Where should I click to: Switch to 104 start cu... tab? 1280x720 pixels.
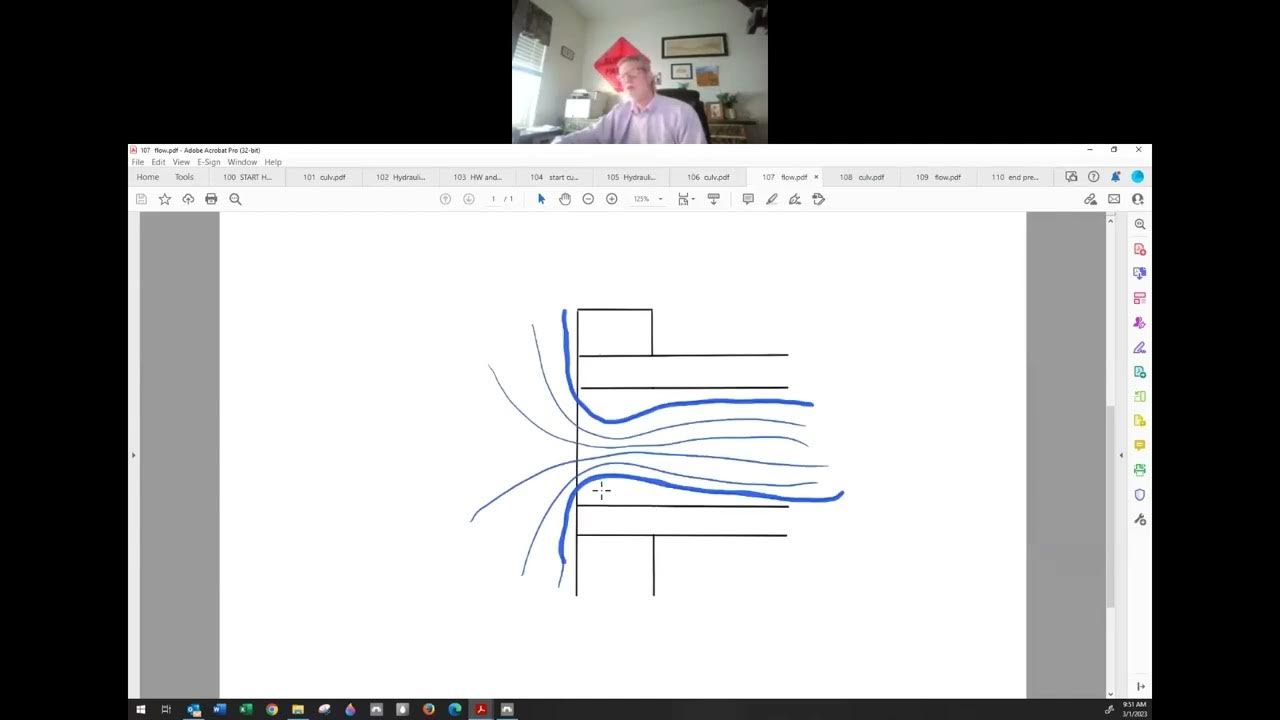point(554,177)
